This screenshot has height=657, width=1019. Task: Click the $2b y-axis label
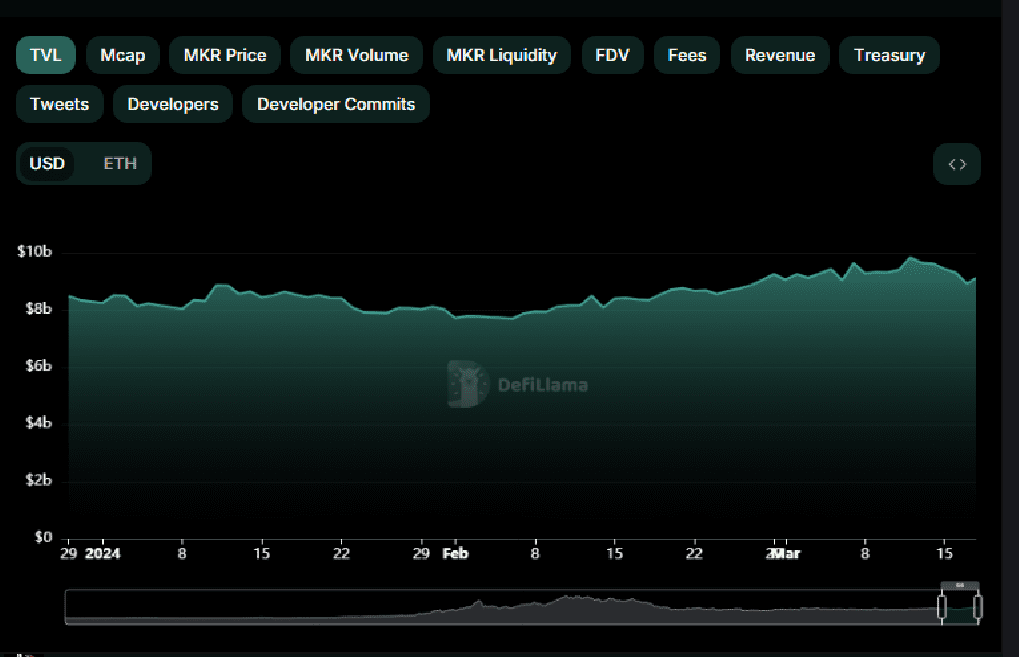(x=38, y=480)
